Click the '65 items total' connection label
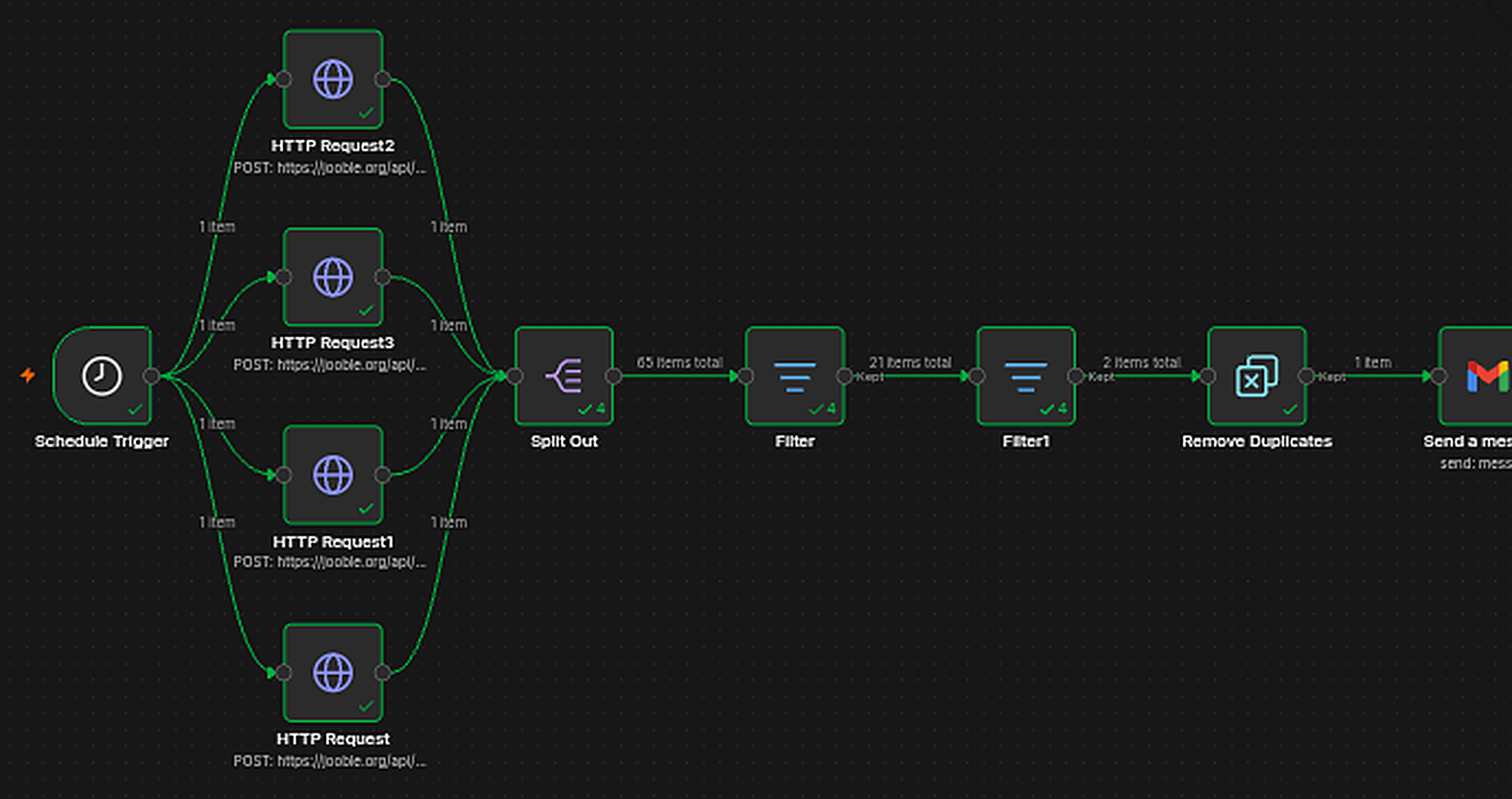Screen dimensions: 1512x799 679,362
